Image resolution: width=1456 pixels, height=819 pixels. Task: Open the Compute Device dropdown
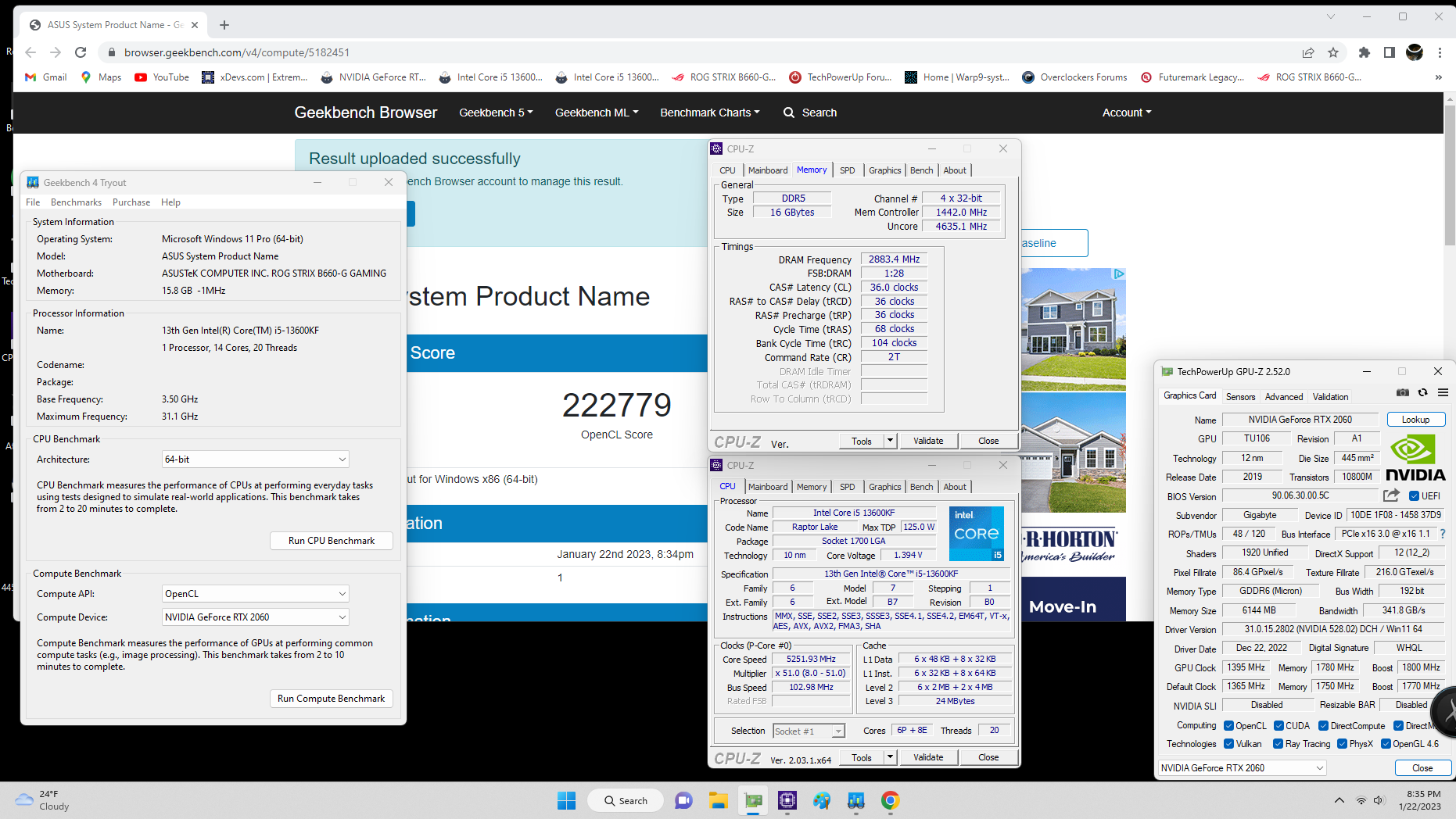point(255,617)
